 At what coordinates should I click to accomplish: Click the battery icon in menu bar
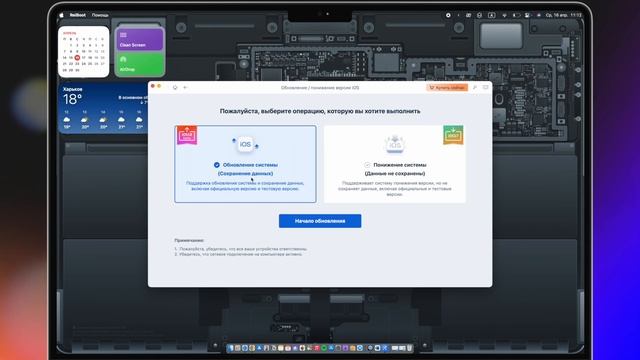516,15
